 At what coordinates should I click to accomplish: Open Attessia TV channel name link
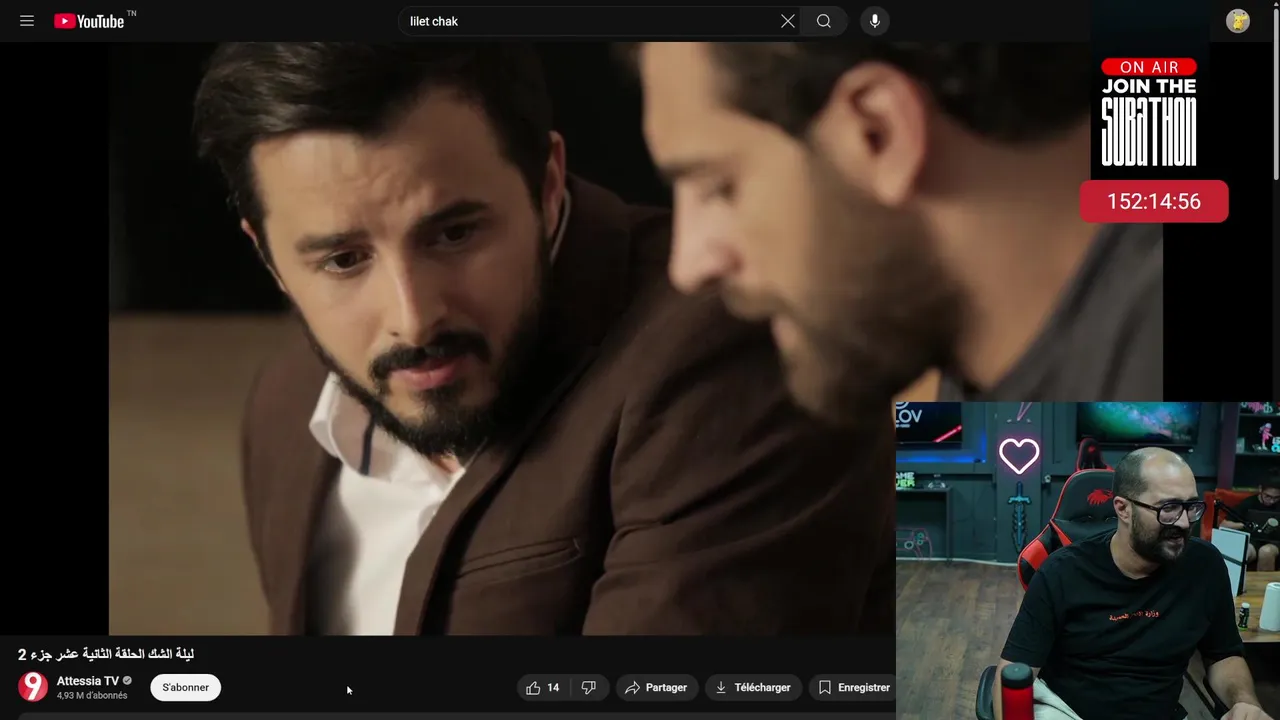pyautogui.click(x=88, y=680)
